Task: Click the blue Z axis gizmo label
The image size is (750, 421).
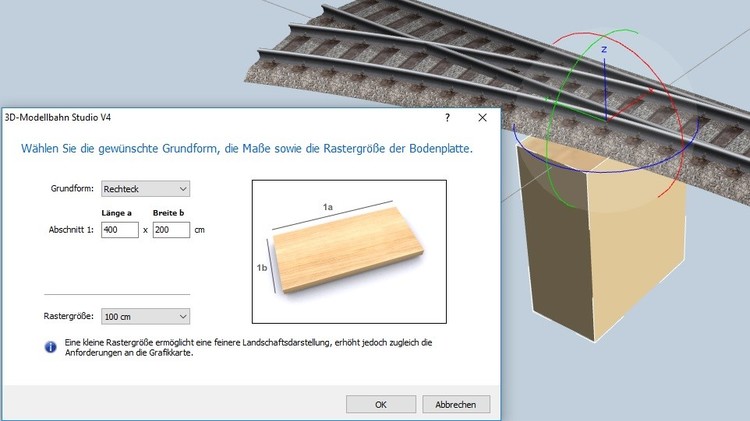Action: pos(604,49)
